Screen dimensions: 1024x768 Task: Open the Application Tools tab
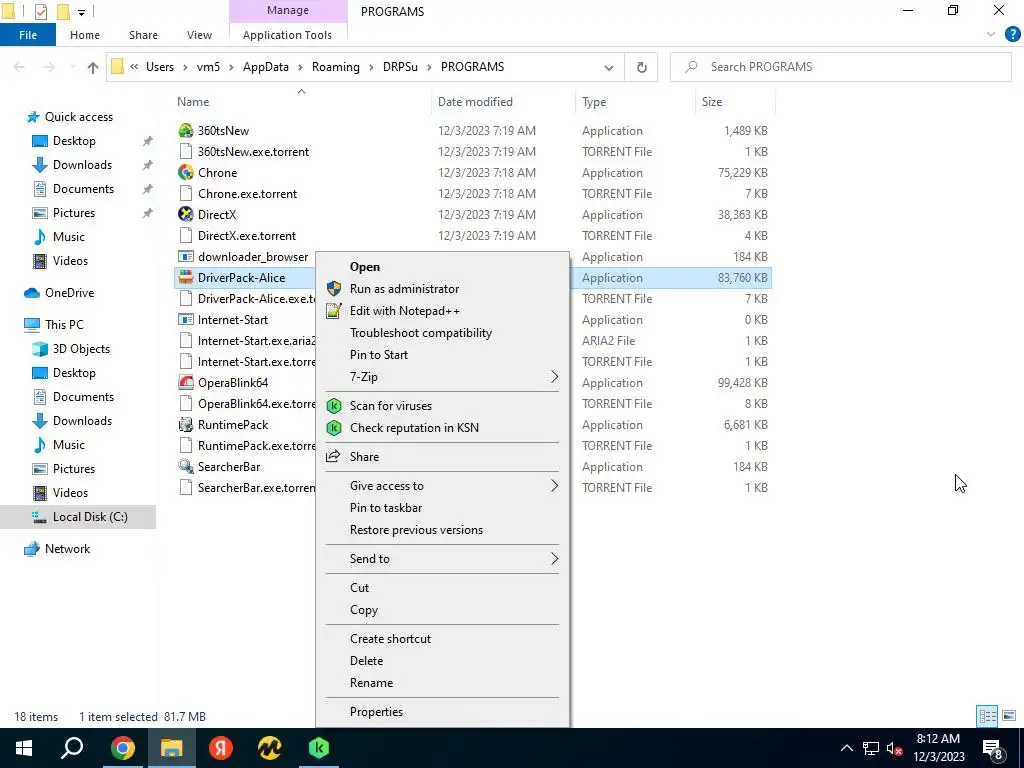tap(287, 35)
